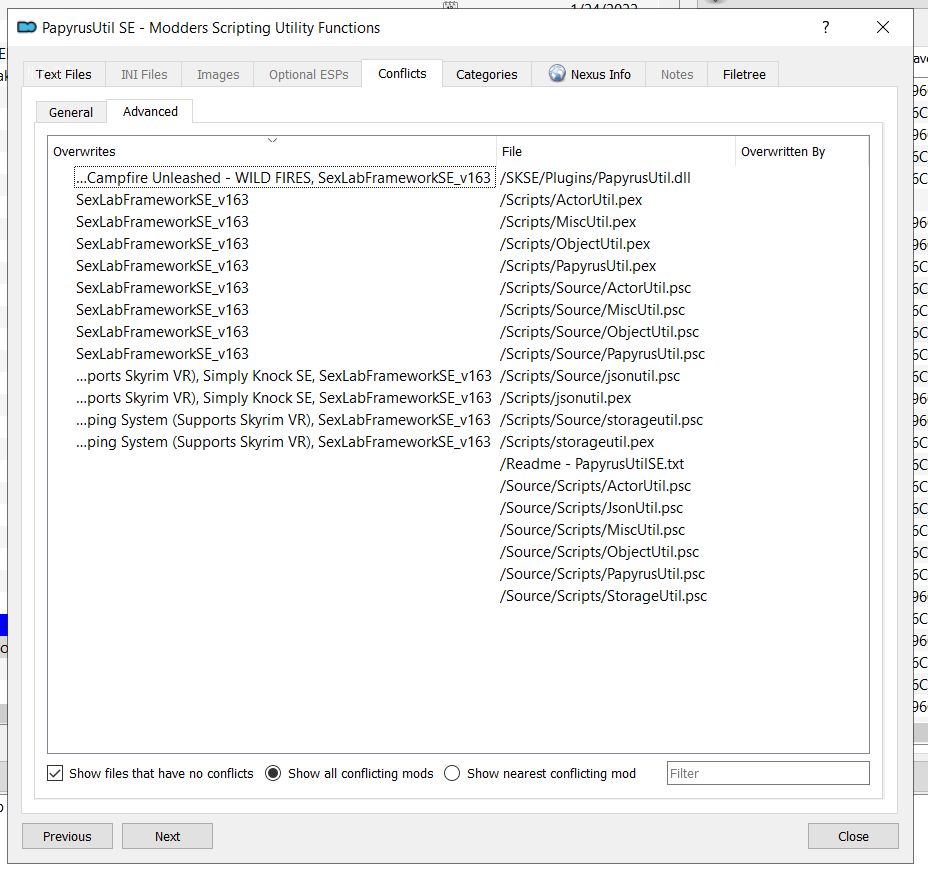Select the Conflicts tab
Viewport: 928px width, 872px height.
402,73
